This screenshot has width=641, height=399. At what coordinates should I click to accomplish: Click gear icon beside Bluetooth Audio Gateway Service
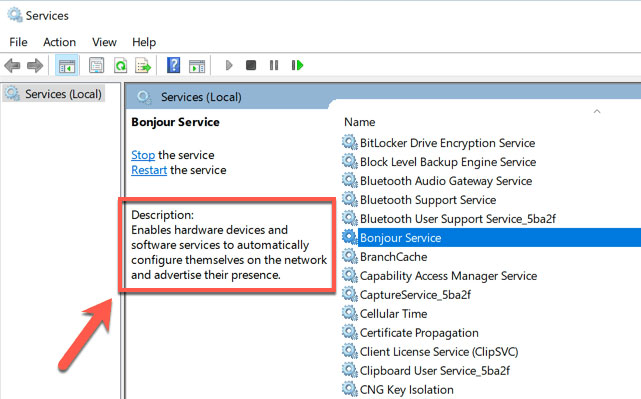coord(350,180)
